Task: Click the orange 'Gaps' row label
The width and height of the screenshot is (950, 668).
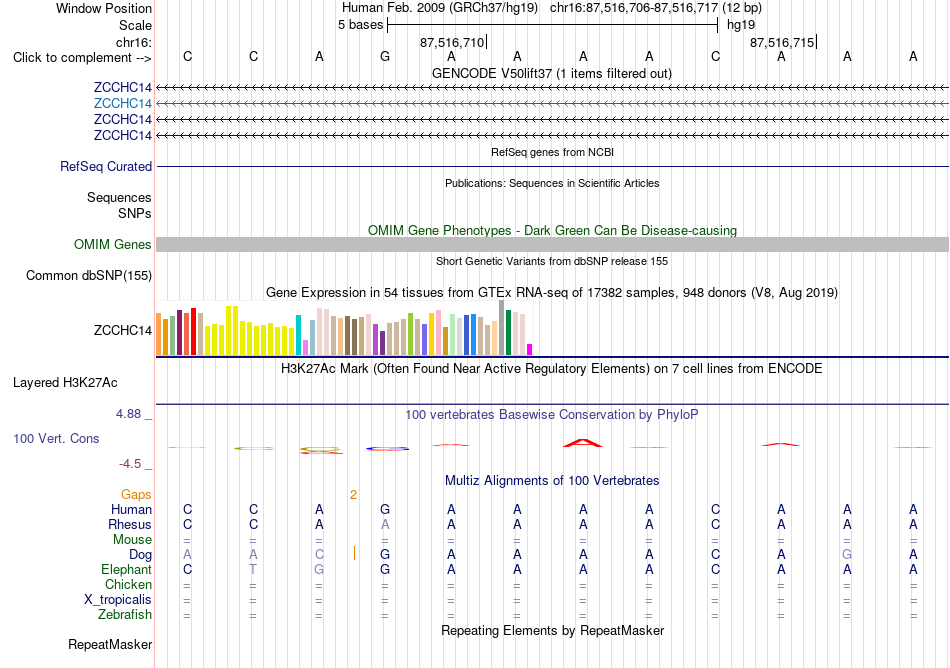Action: coord(136,495)
